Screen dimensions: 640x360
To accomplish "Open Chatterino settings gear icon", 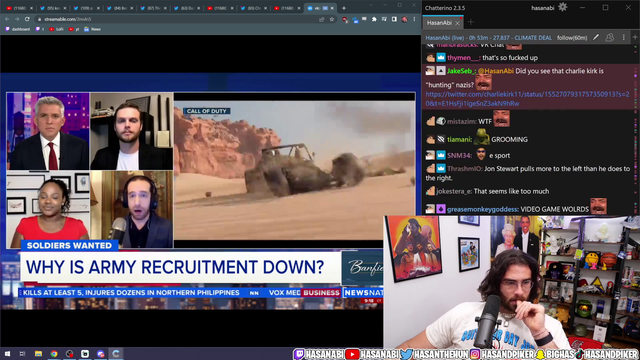I will coord(562,7).
